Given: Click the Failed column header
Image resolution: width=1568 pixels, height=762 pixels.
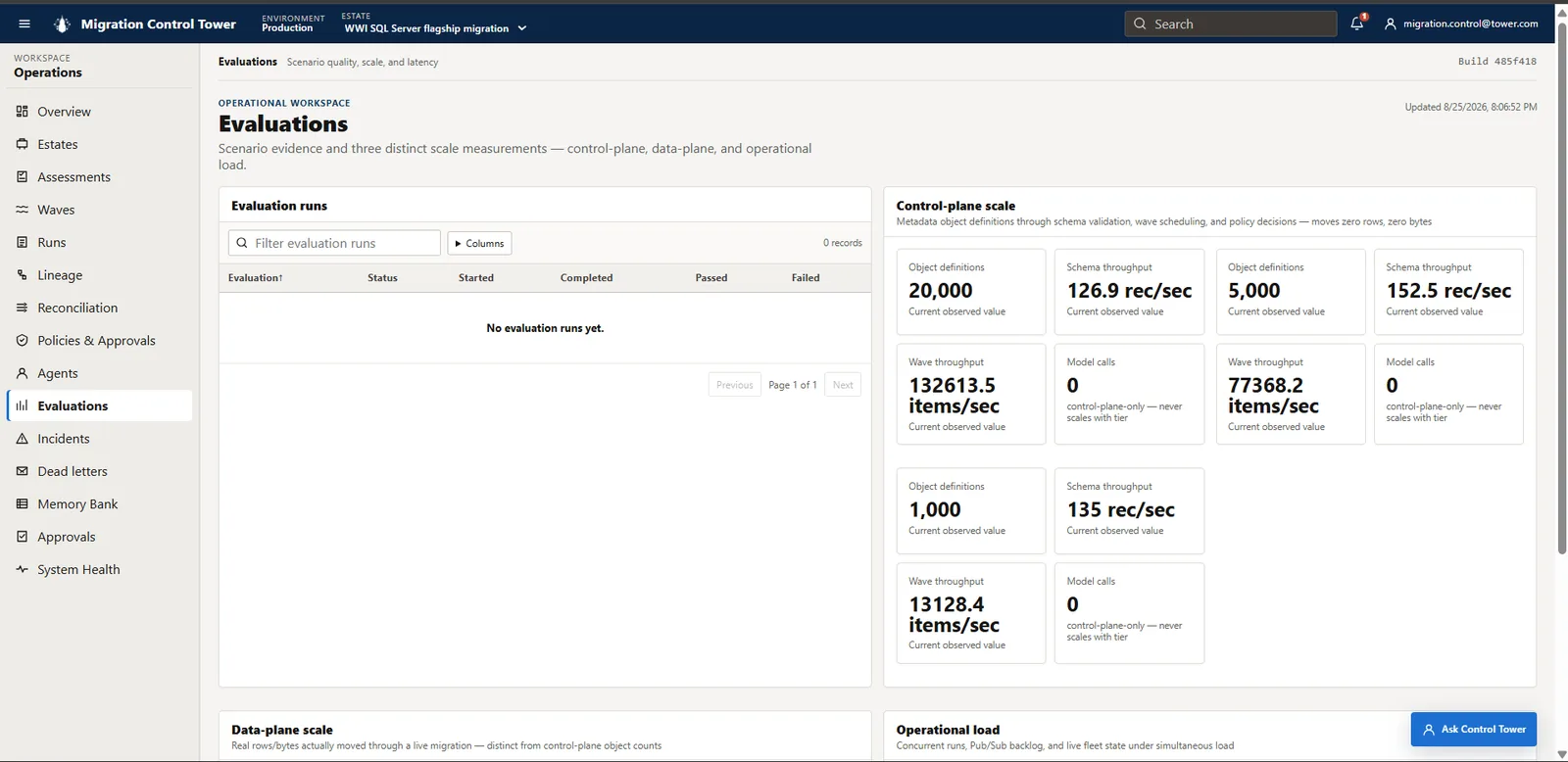Looking at the screenshot, I should pos(806,278).
